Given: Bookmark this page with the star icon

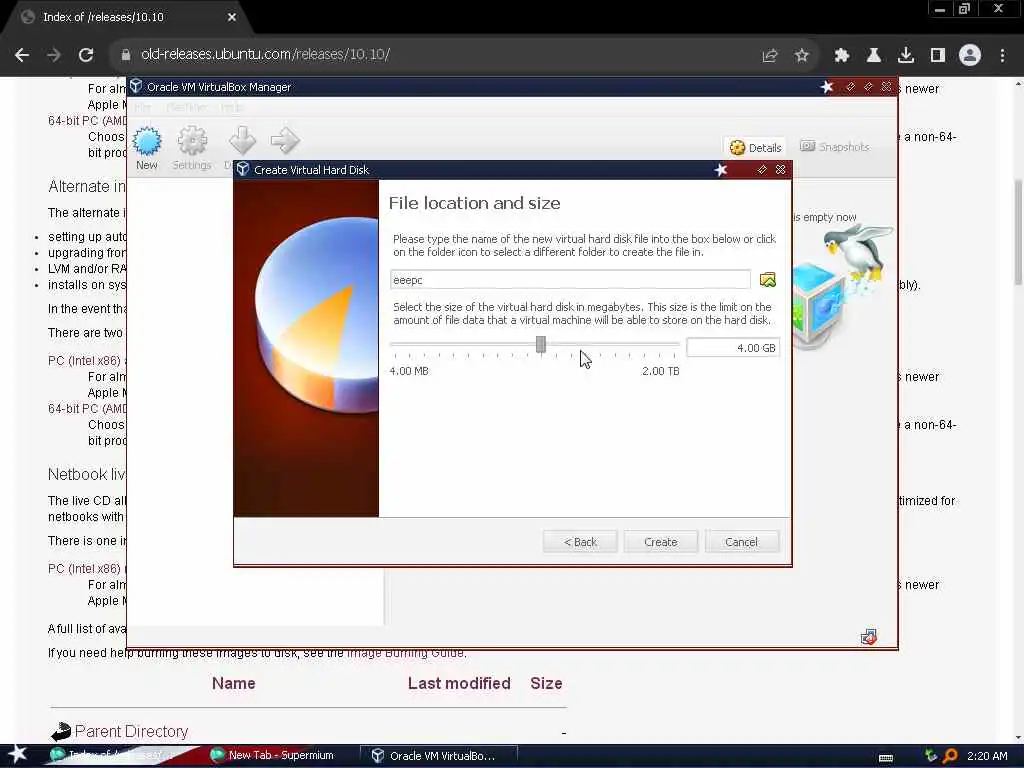Looking at the screenshot, I should (x=802, y=56).
